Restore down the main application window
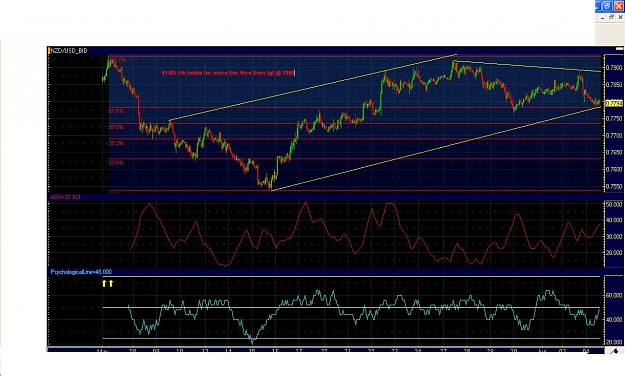Viewport: 625px width, 376px height. pyautogui.click(x=607, y=6)
